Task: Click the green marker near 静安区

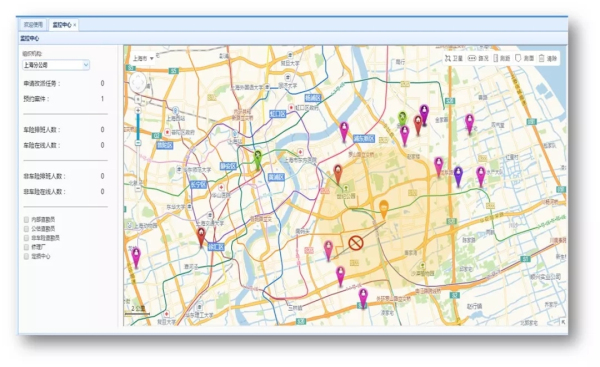Action: [258, 159]
